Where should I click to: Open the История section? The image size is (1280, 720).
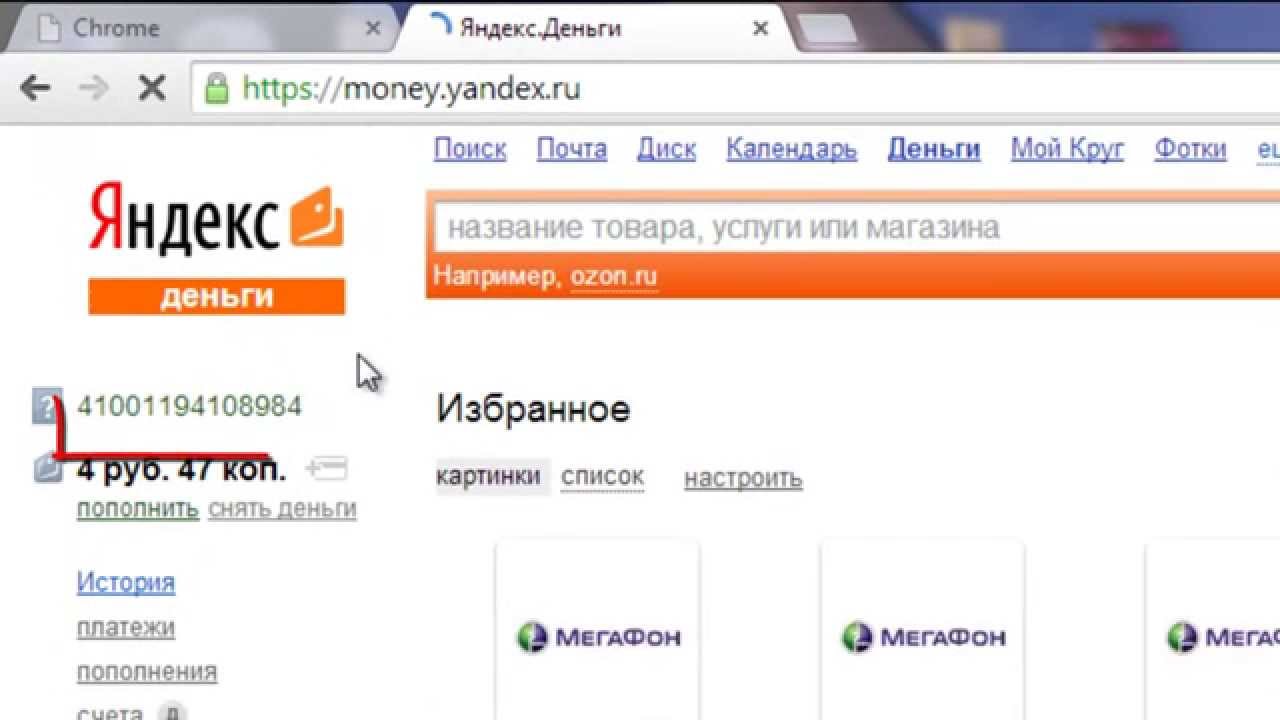point(126,582)
